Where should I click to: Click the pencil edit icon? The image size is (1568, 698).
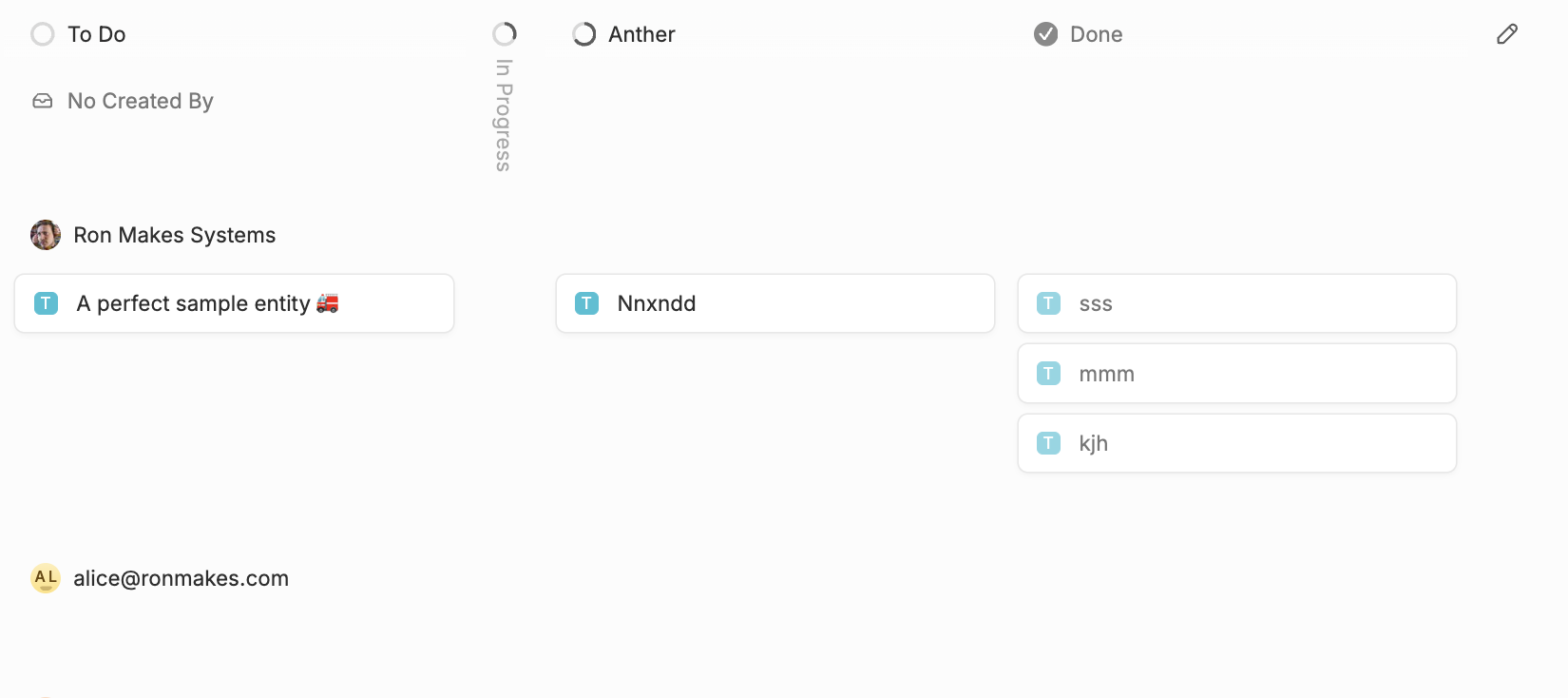[1507, 34]
